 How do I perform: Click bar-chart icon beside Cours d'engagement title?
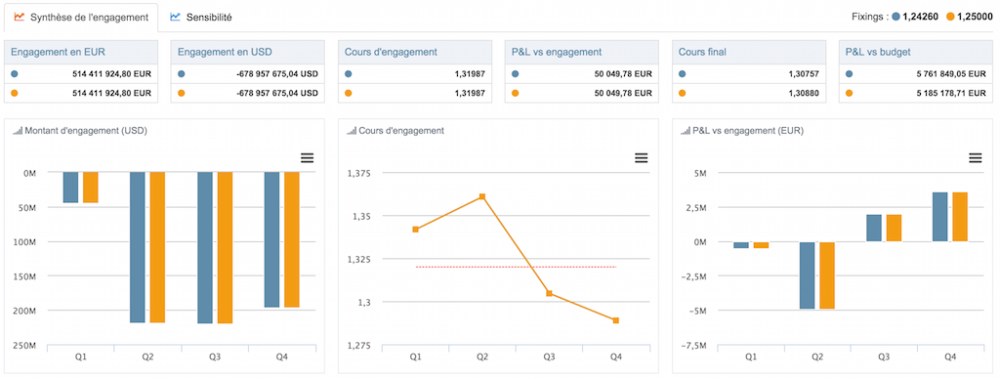(351, 131)
